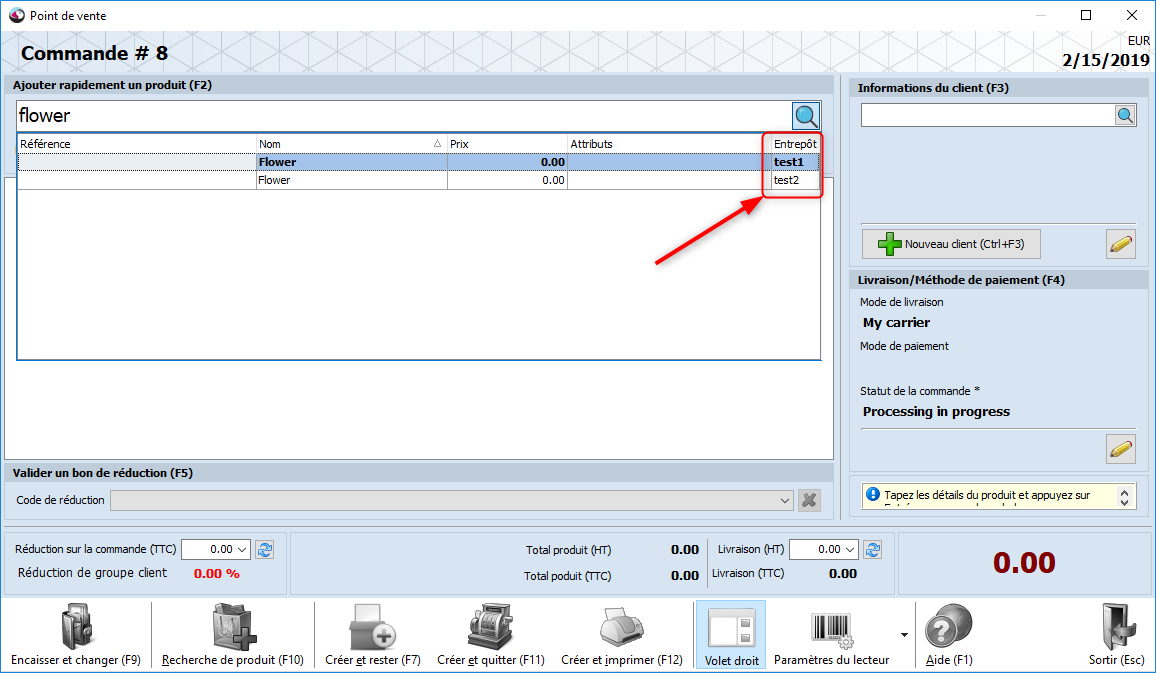Sort results by Entrepôt column header

coord(795,144)
